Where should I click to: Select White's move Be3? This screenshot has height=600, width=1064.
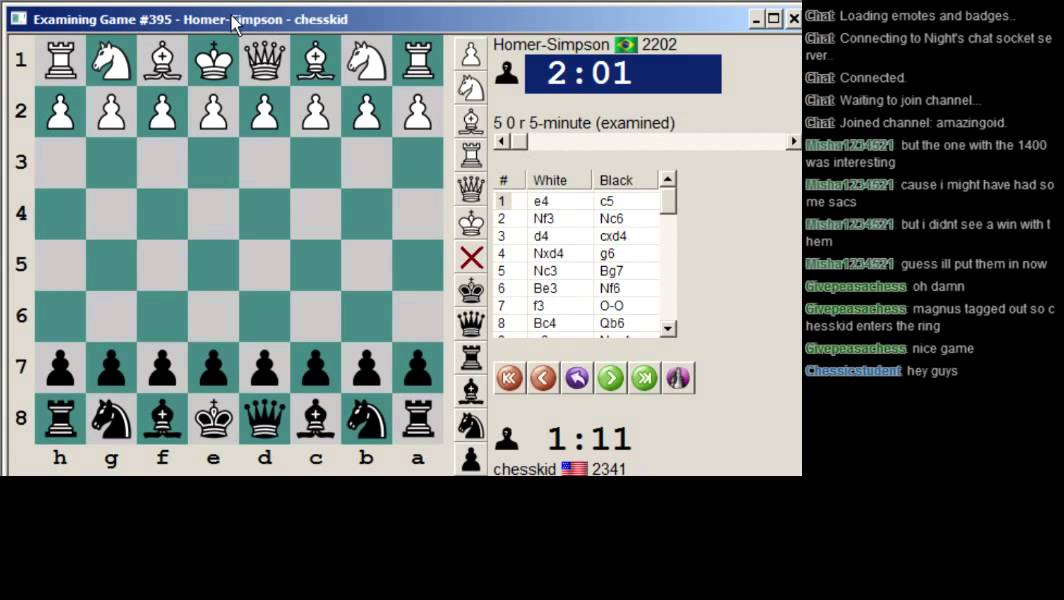[545, 288]
